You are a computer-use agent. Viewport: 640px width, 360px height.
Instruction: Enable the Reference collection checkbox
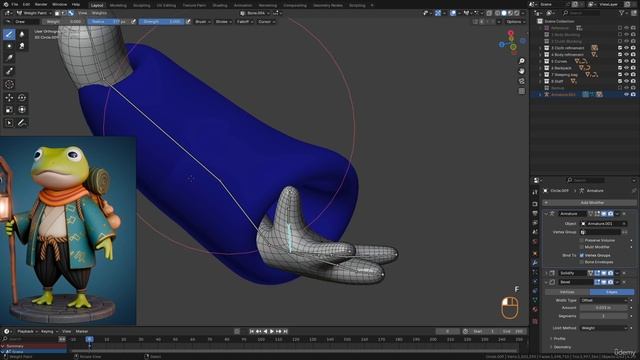pyautogui.click(x=620, y=28)
